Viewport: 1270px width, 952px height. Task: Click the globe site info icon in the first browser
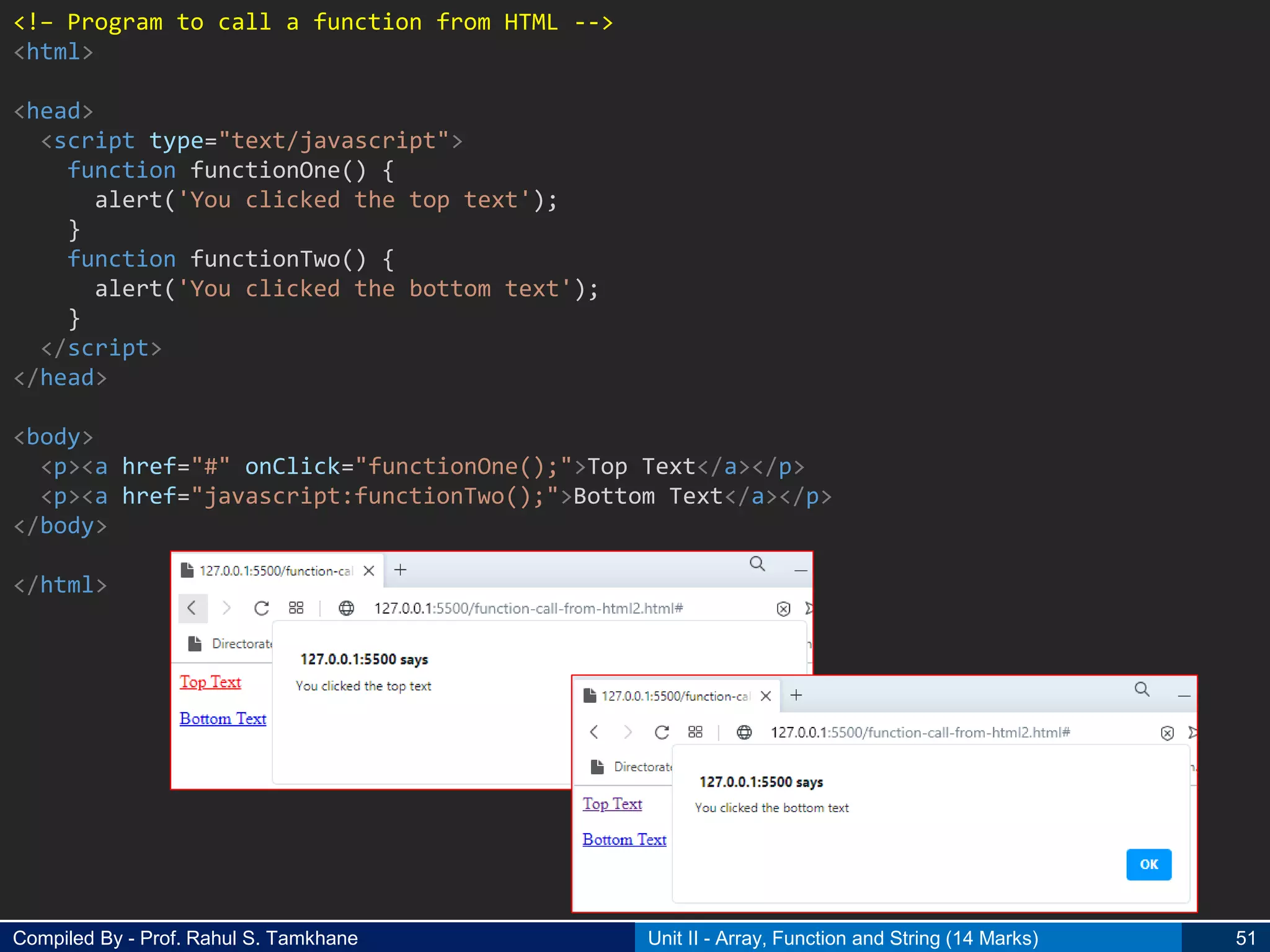click(x=346, y=608)
